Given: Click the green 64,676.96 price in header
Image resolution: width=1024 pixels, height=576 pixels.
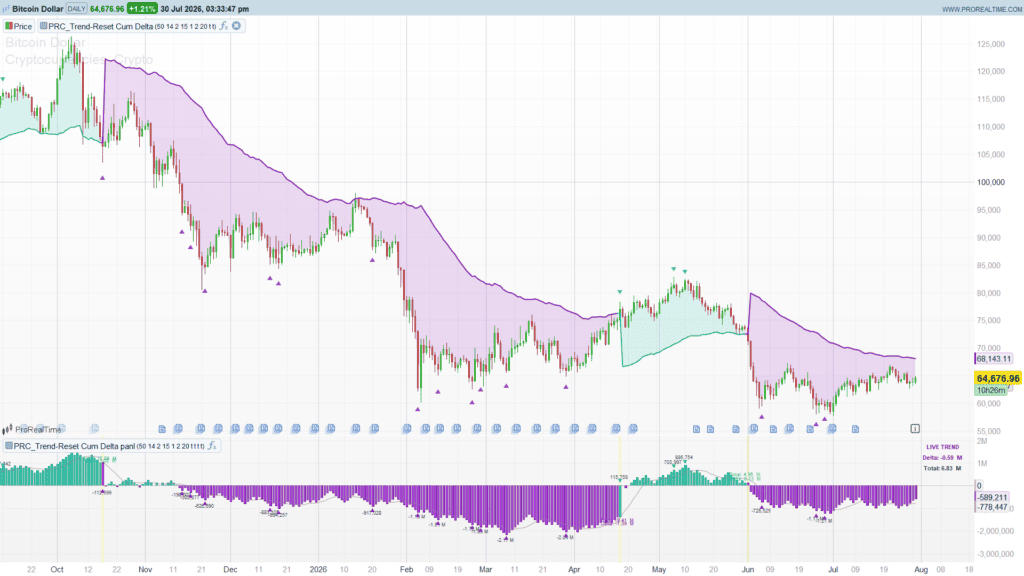Looking at the screenshot, I should (107, 9).
